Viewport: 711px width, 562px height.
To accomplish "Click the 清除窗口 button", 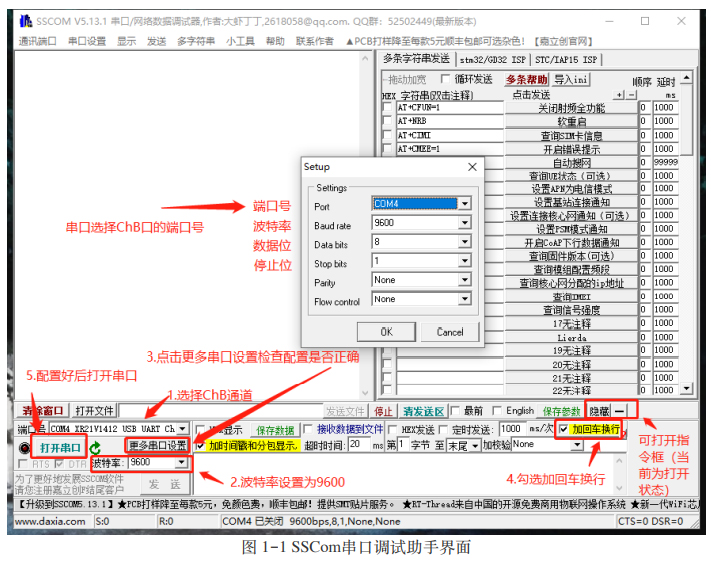I will click(x=44, y=411).
